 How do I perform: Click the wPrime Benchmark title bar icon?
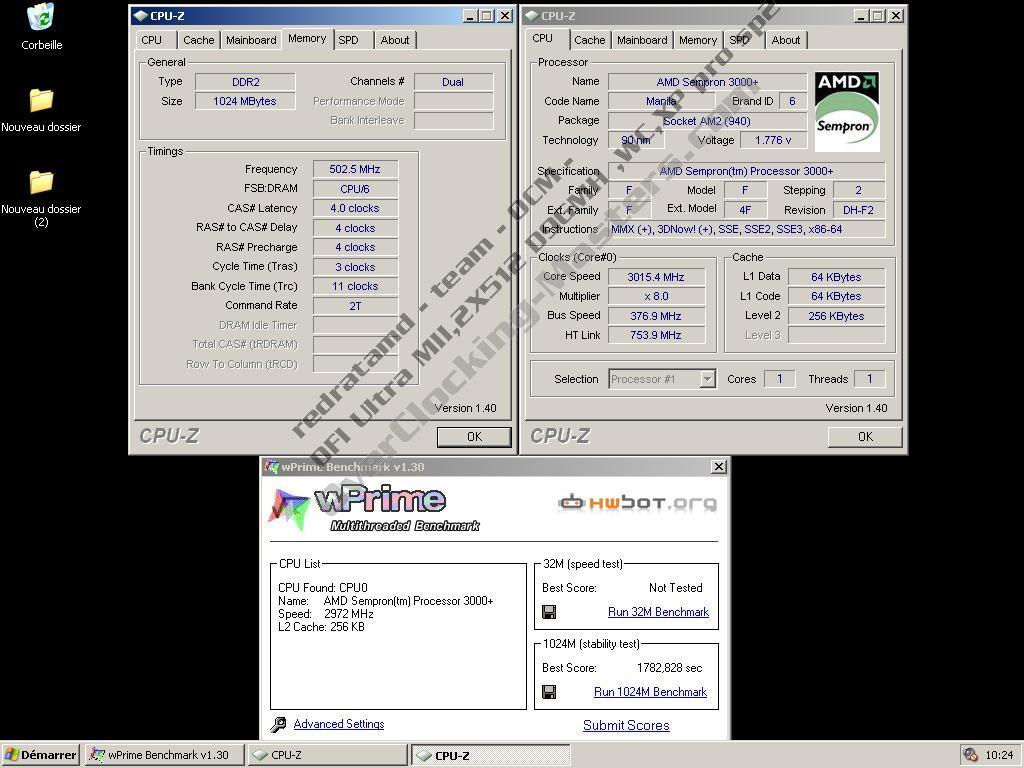(271, 466)
